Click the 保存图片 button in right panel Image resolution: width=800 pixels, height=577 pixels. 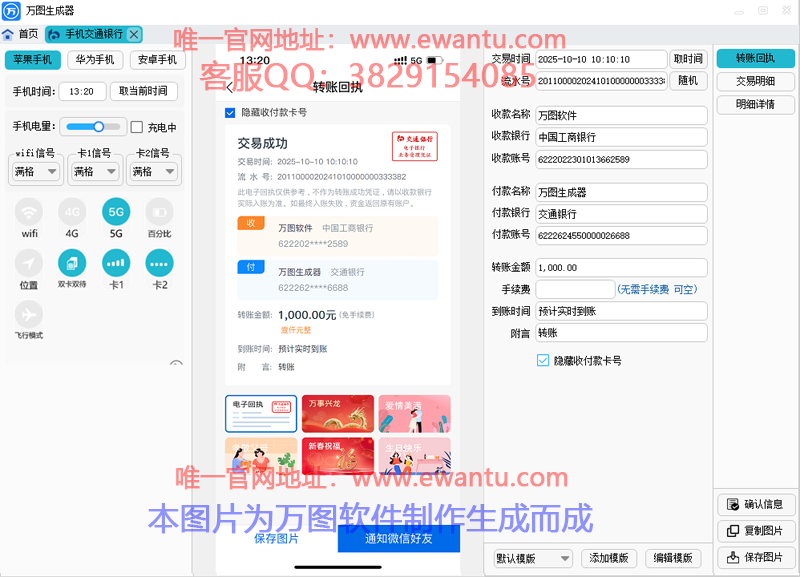[x=756, y=558]
